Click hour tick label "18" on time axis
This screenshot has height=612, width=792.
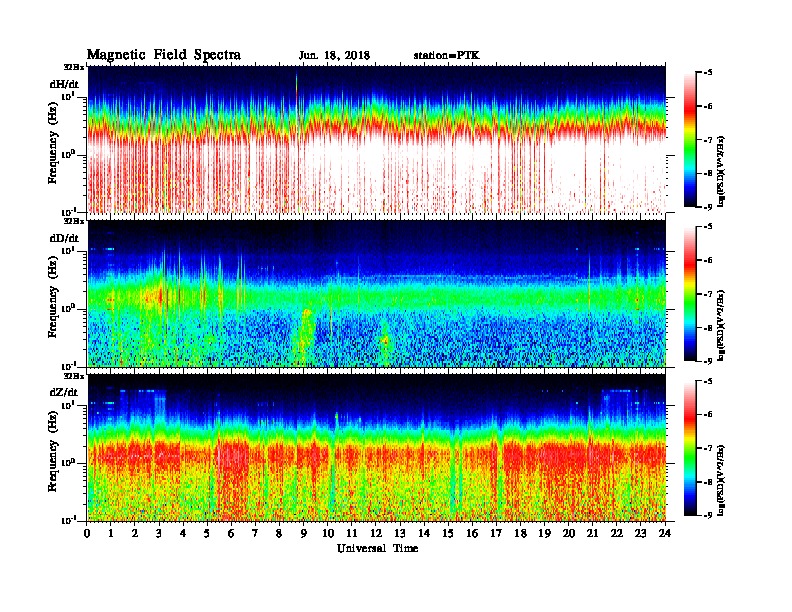pos(520,533)
